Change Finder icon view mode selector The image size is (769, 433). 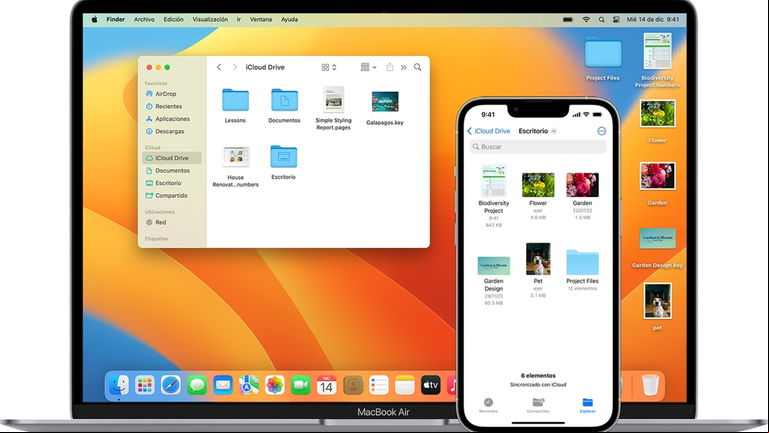point(329,67)
